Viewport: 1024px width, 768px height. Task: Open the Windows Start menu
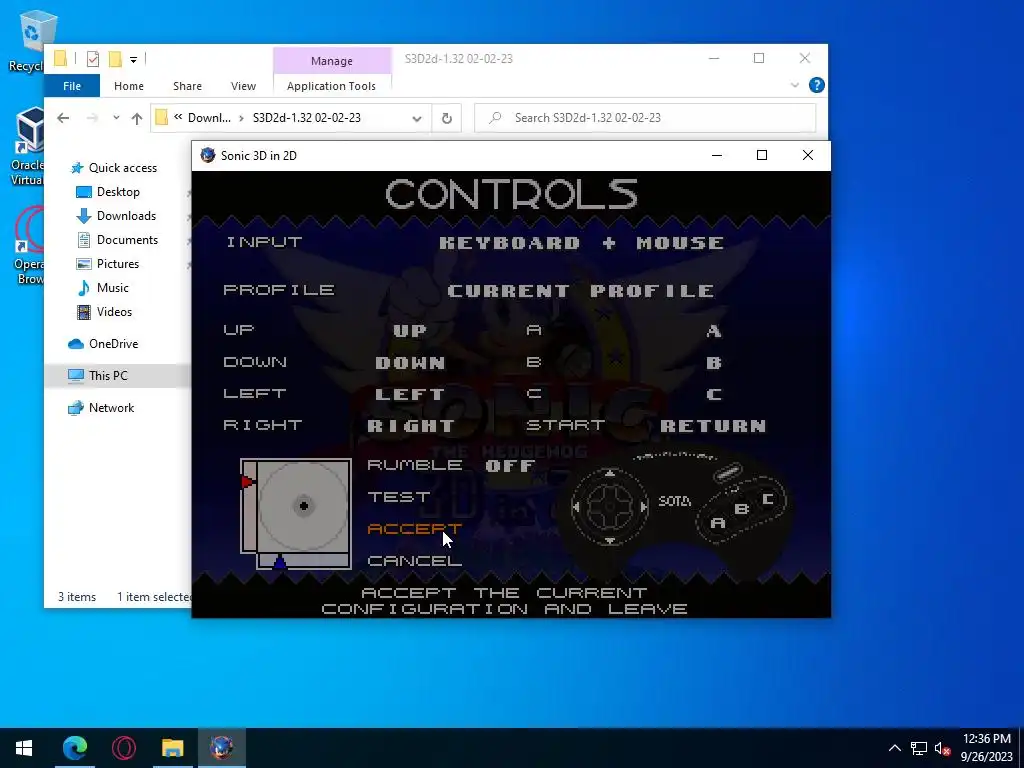click(x=24, y=748)
